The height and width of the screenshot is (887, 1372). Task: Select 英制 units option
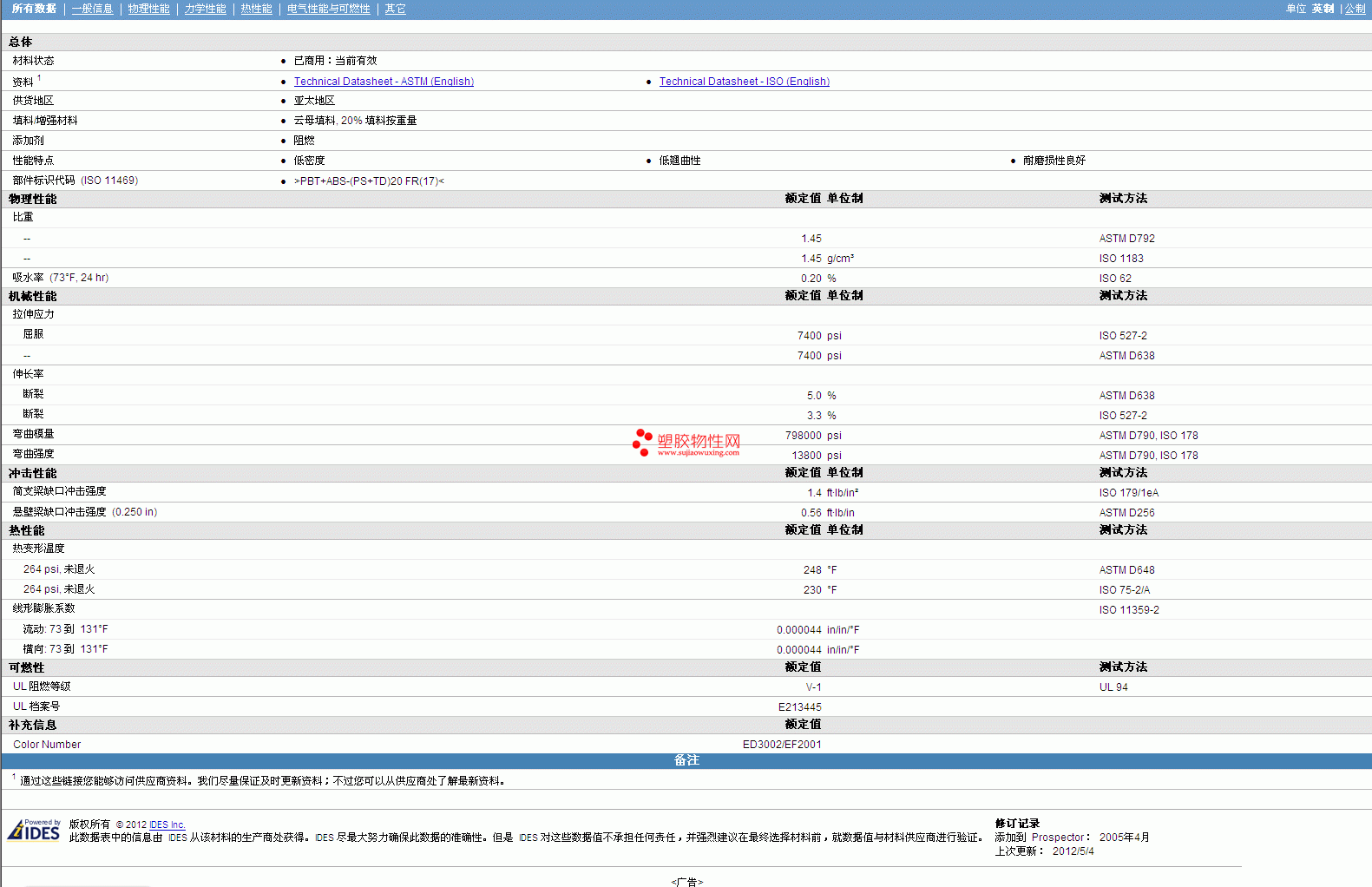[1323, 9]
